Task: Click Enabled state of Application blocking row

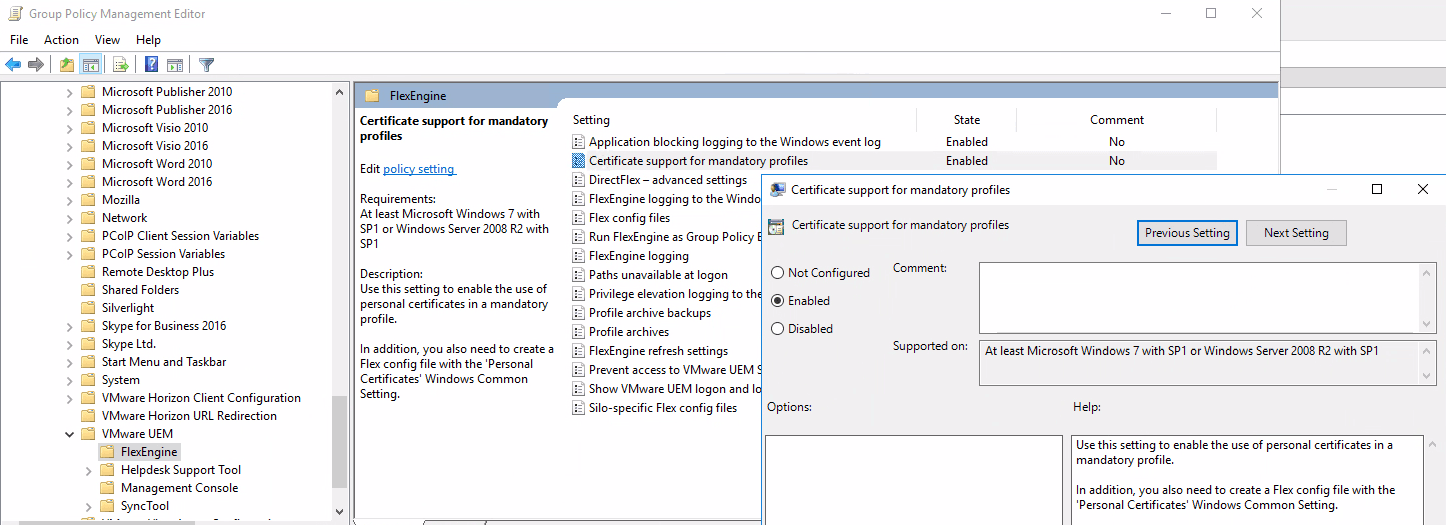Action: pos(966,142)
